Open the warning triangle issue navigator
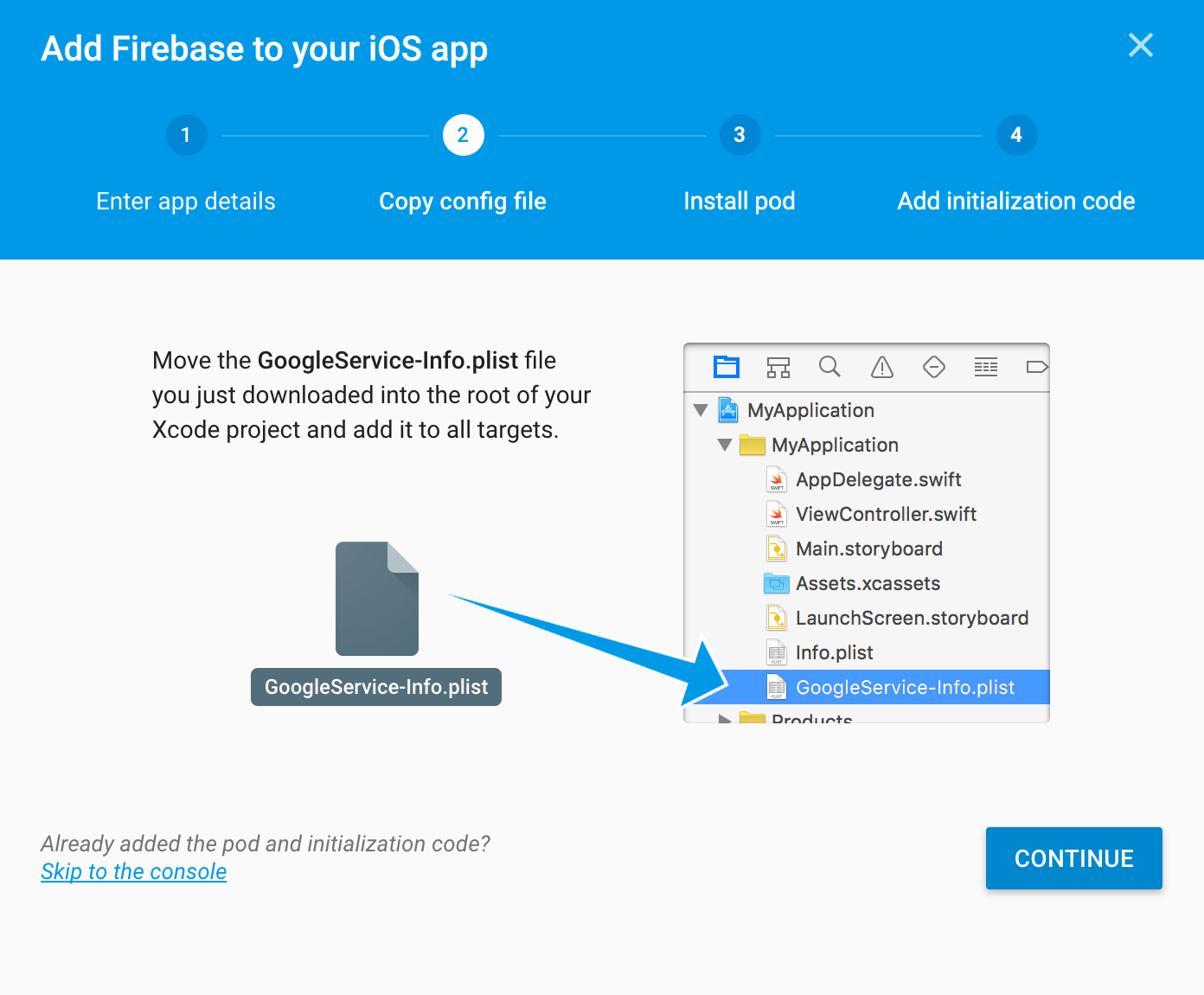The image size is (1204, 995). [882, 368]
